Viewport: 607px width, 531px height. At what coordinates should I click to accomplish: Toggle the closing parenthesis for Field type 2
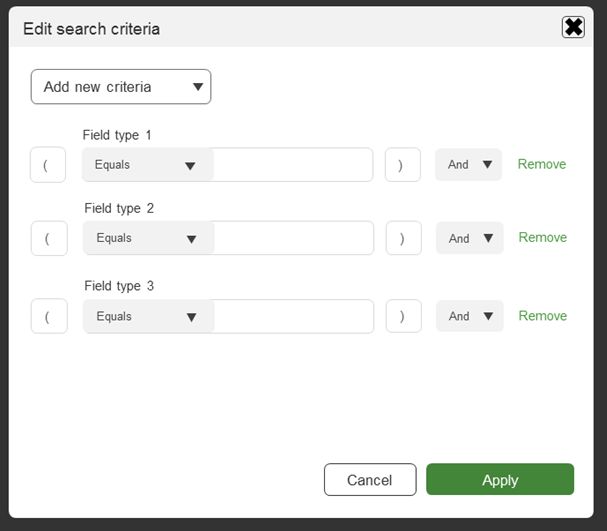(x=403, y=238)
